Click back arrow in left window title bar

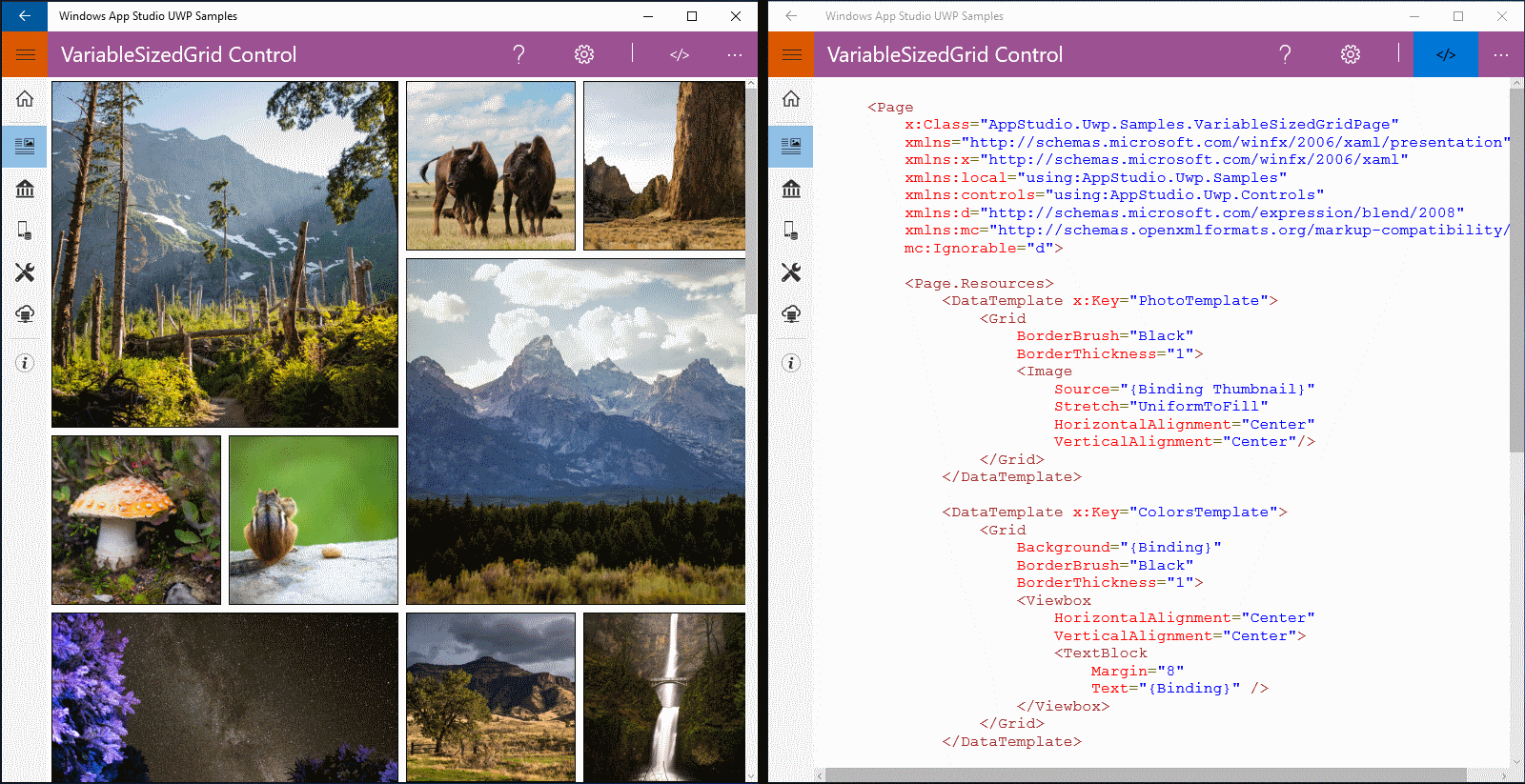point(25,16)
